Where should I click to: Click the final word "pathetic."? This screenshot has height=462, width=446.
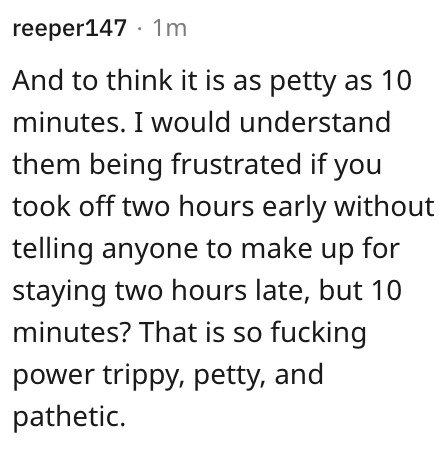(69, 417)
